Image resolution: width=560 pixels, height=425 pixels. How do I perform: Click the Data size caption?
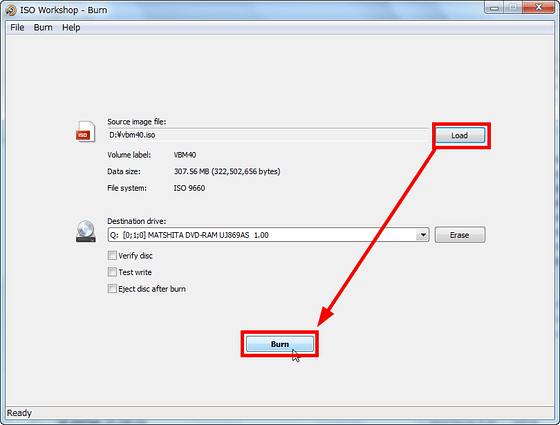coord(124,171)
